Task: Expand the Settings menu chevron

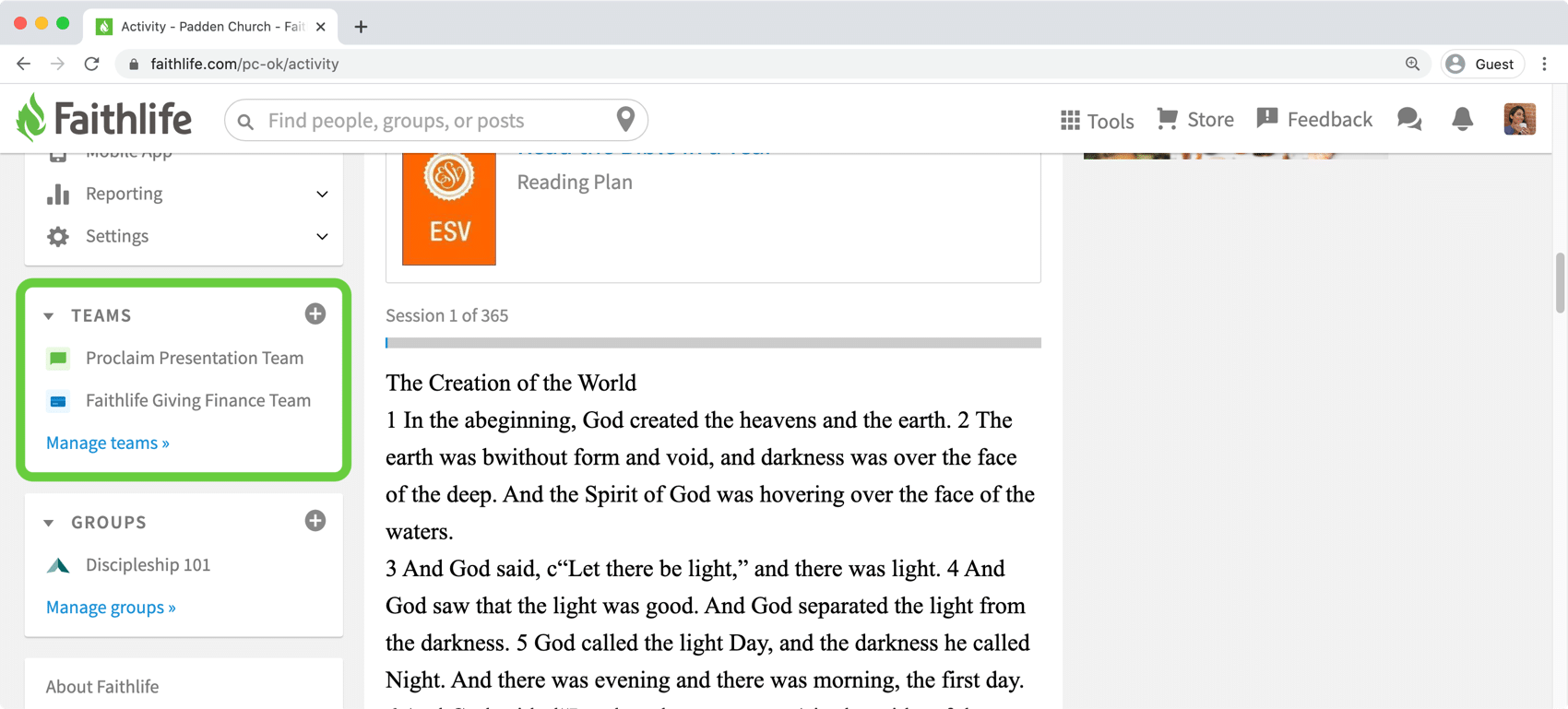Action: click(322, 236)
